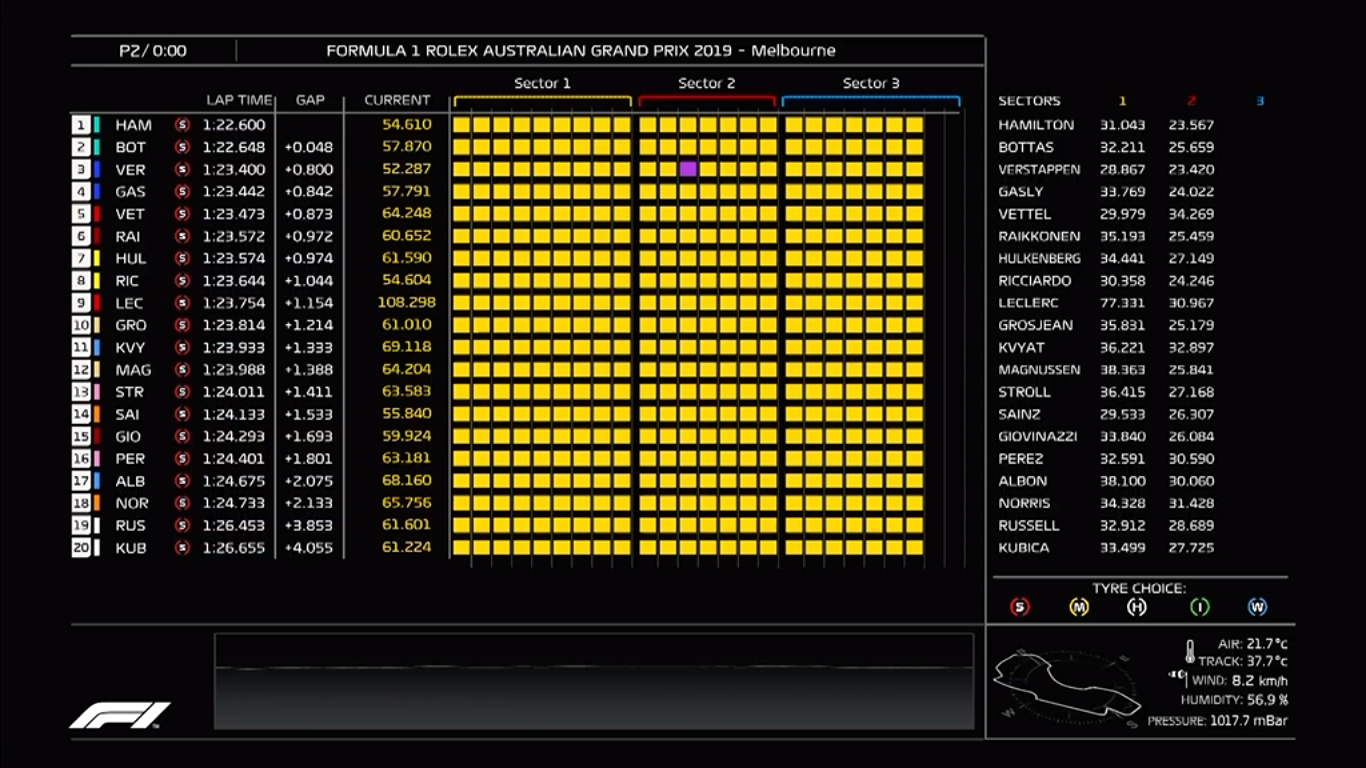Image resolution: width=1366 pixels, height=768 pixels.
Task: Click VETTEL sector 2 time 34.269
Action: pyautogui.click(x=1192, y=214)
